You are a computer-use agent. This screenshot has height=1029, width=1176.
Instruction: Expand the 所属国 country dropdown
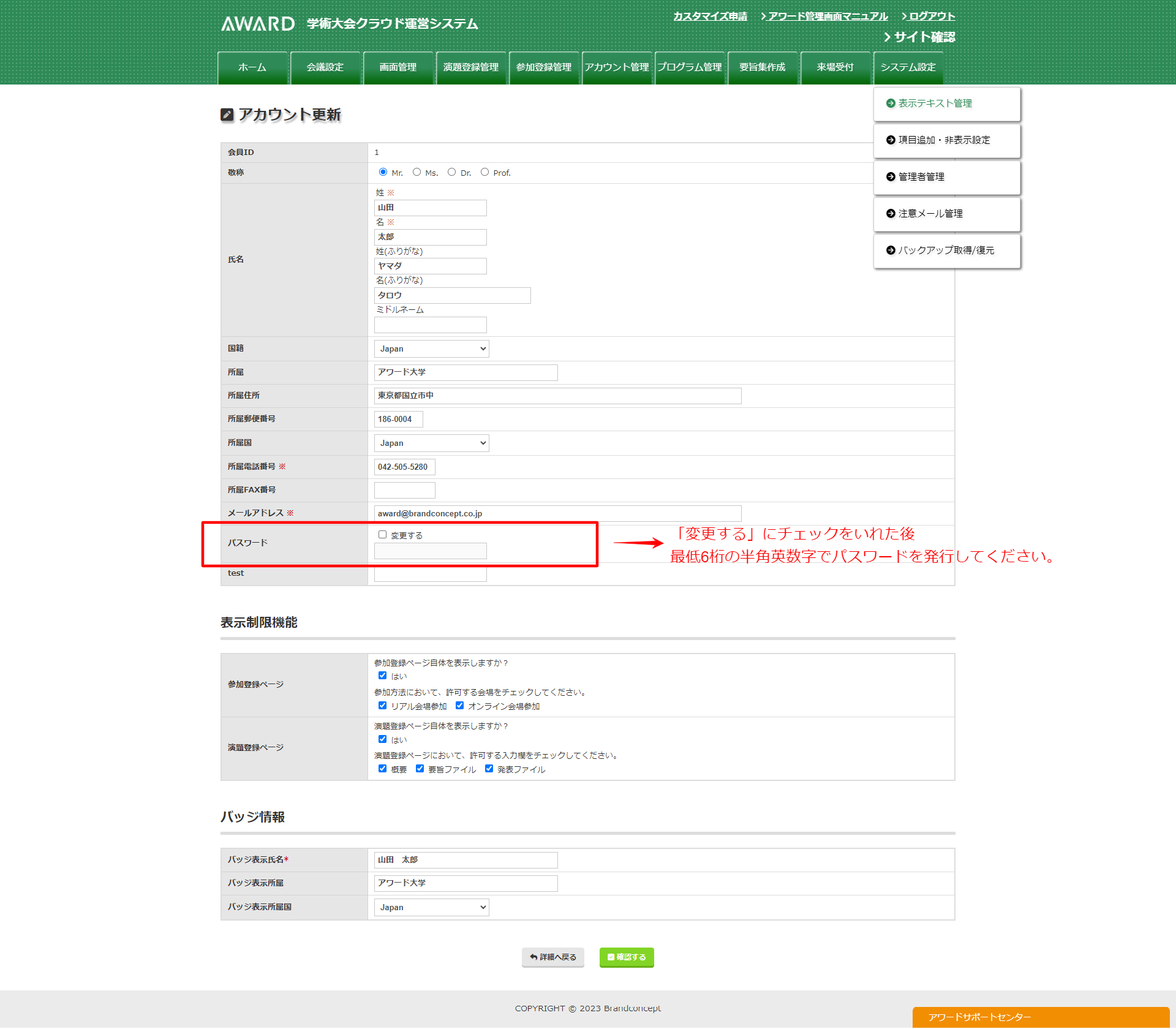click(431, 443)
